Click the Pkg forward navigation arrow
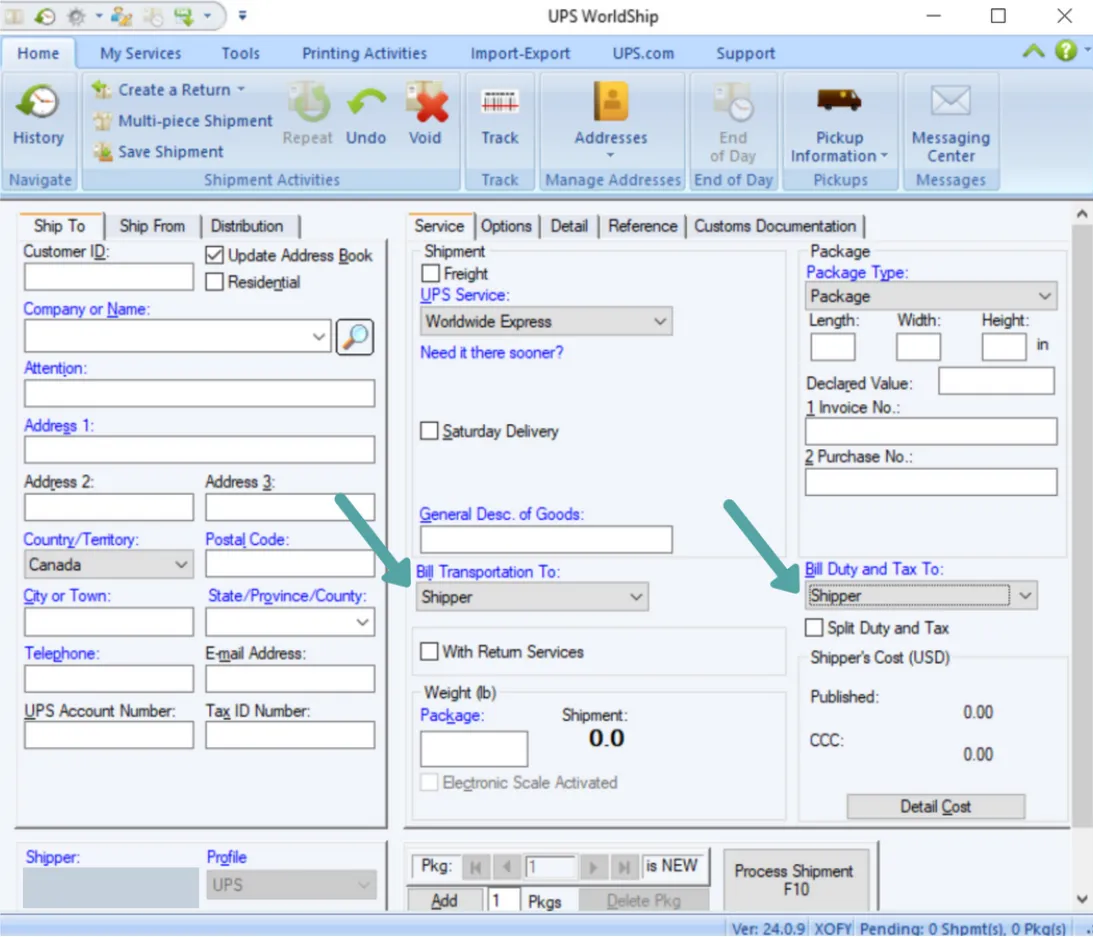1093x937 pixels. (x=592, y=867)
